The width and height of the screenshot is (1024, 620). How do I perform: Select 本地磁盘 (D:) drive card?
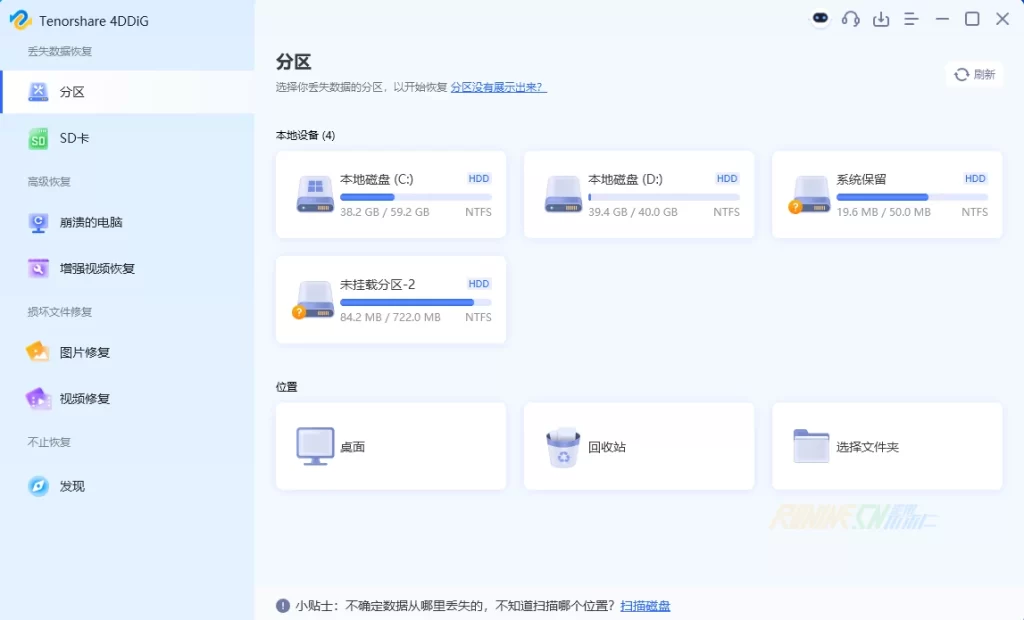(x=638, y=195)
